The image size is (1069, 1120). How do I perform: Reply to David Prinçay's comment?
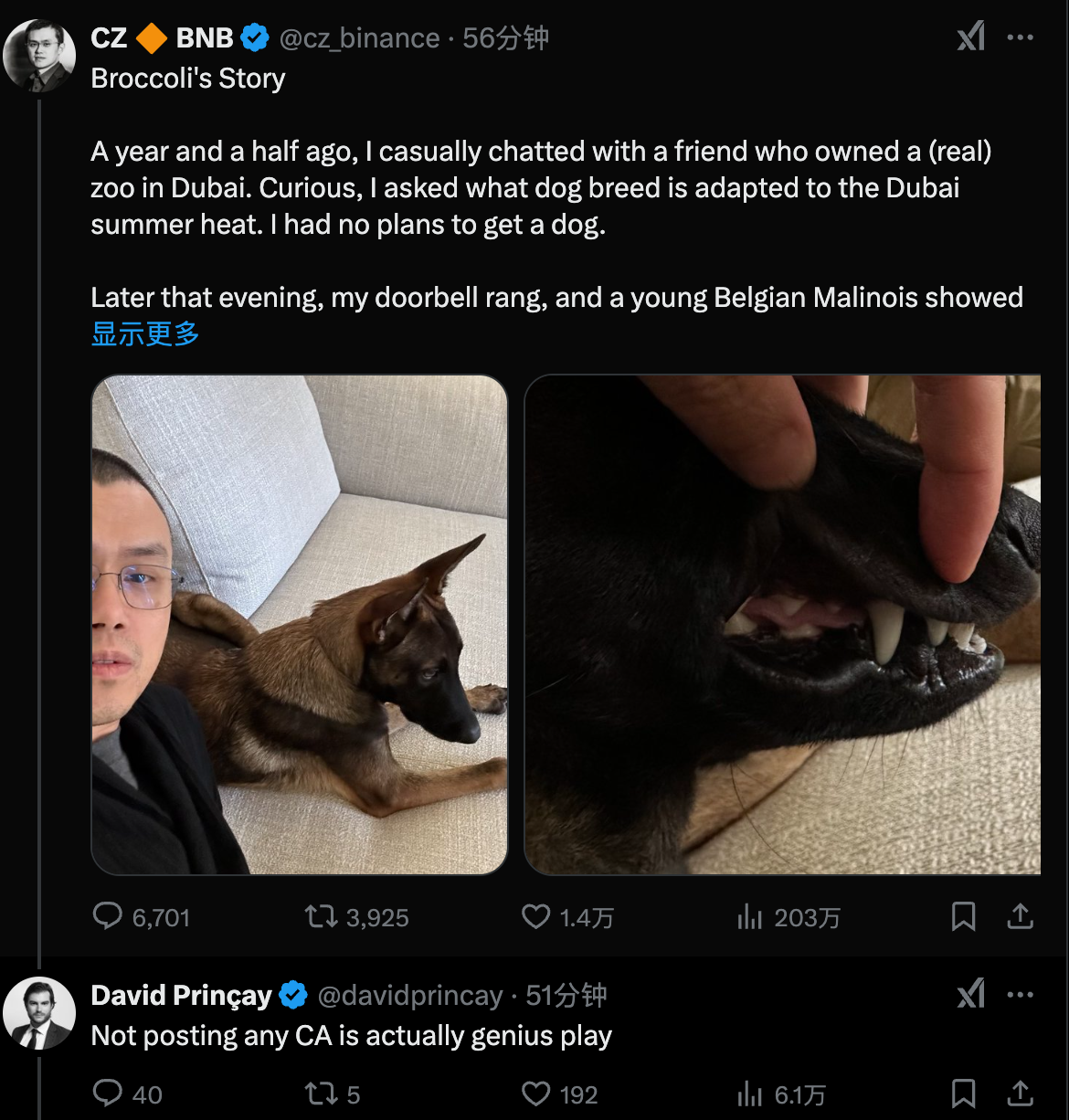click(x=108, y=1094)
